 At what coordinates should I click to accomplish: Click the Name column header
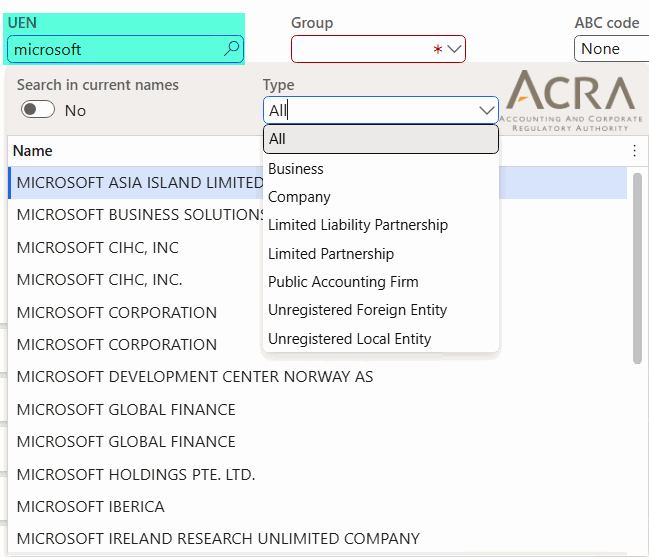click(x=33, y=151)
